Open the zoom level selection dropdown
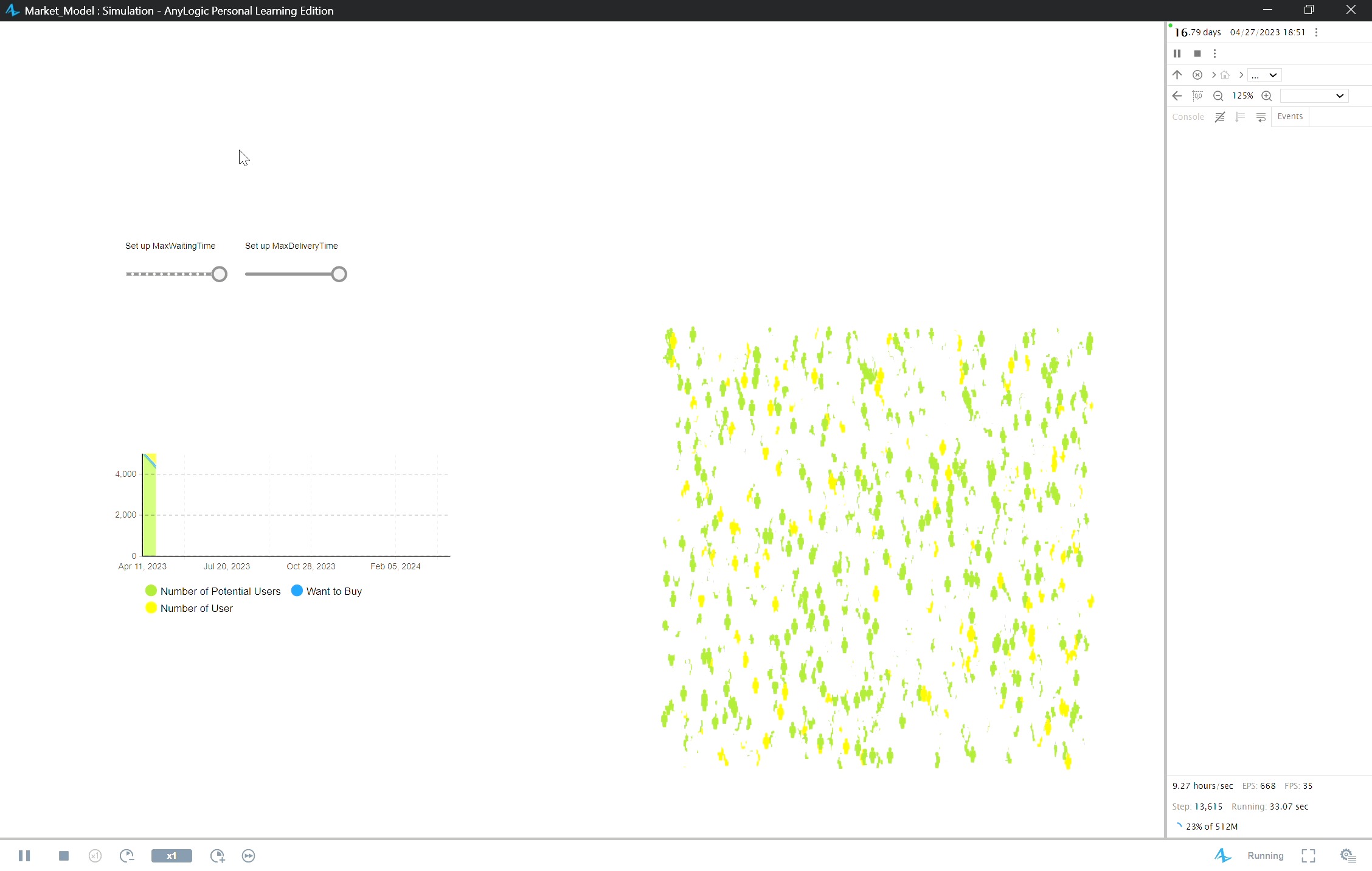This screenshot has height=871, width=1372. point(1340,95)
